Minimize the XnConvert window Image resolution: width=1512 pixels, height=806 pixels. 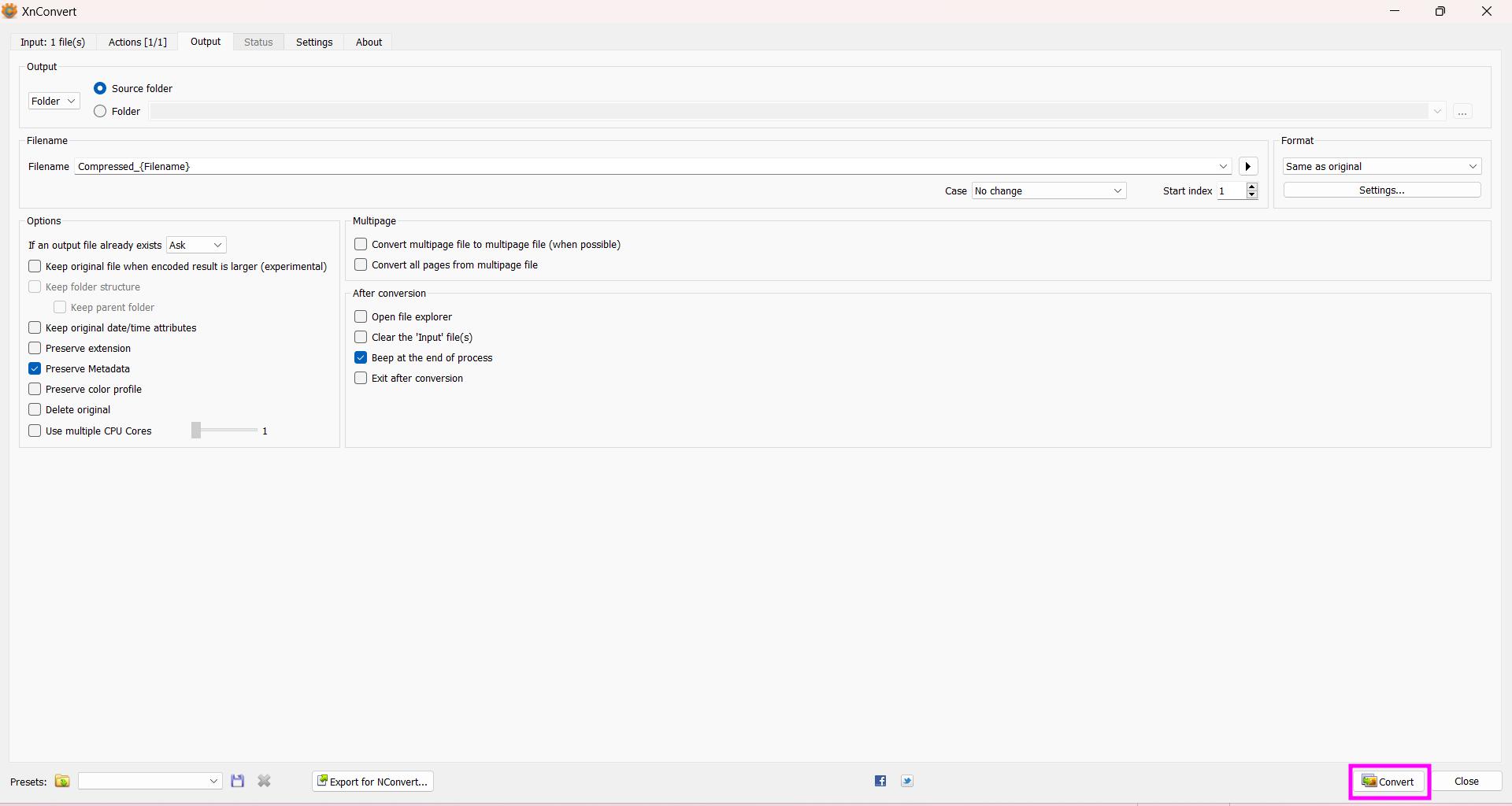pyautogui.click(x=1395, y=11)
